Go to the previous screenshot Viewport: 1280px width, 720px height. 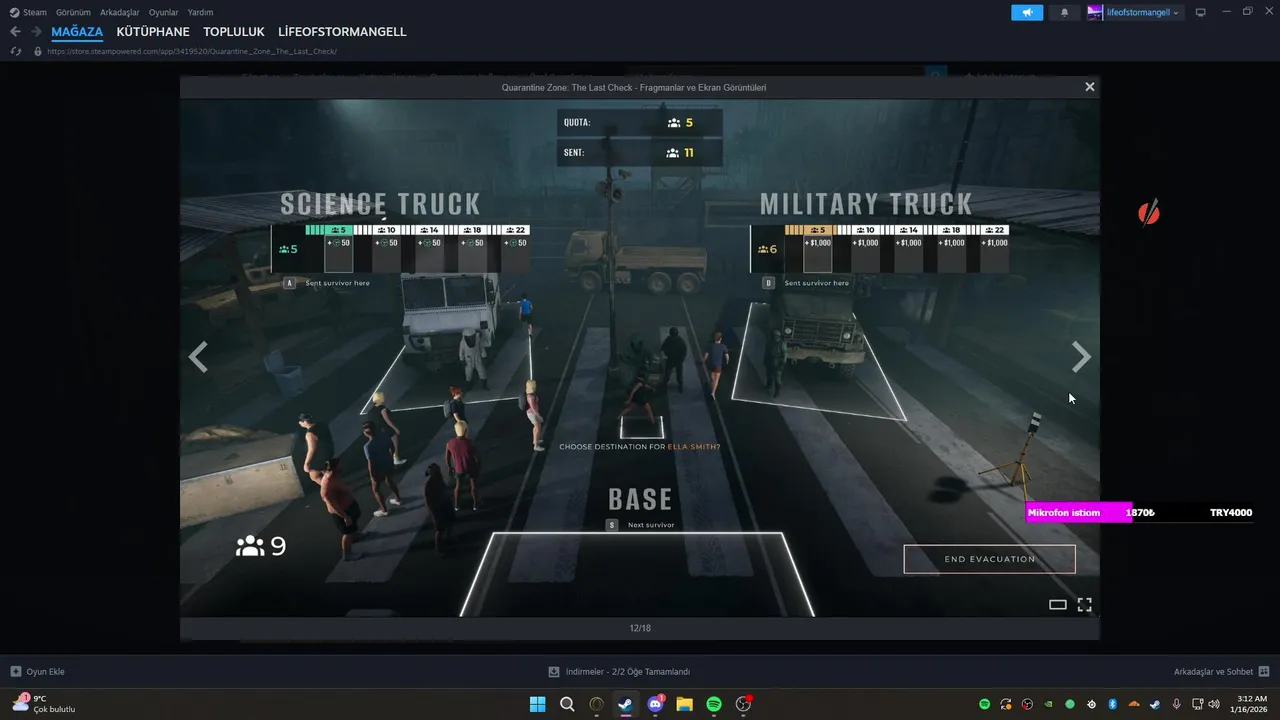point(198,357)
